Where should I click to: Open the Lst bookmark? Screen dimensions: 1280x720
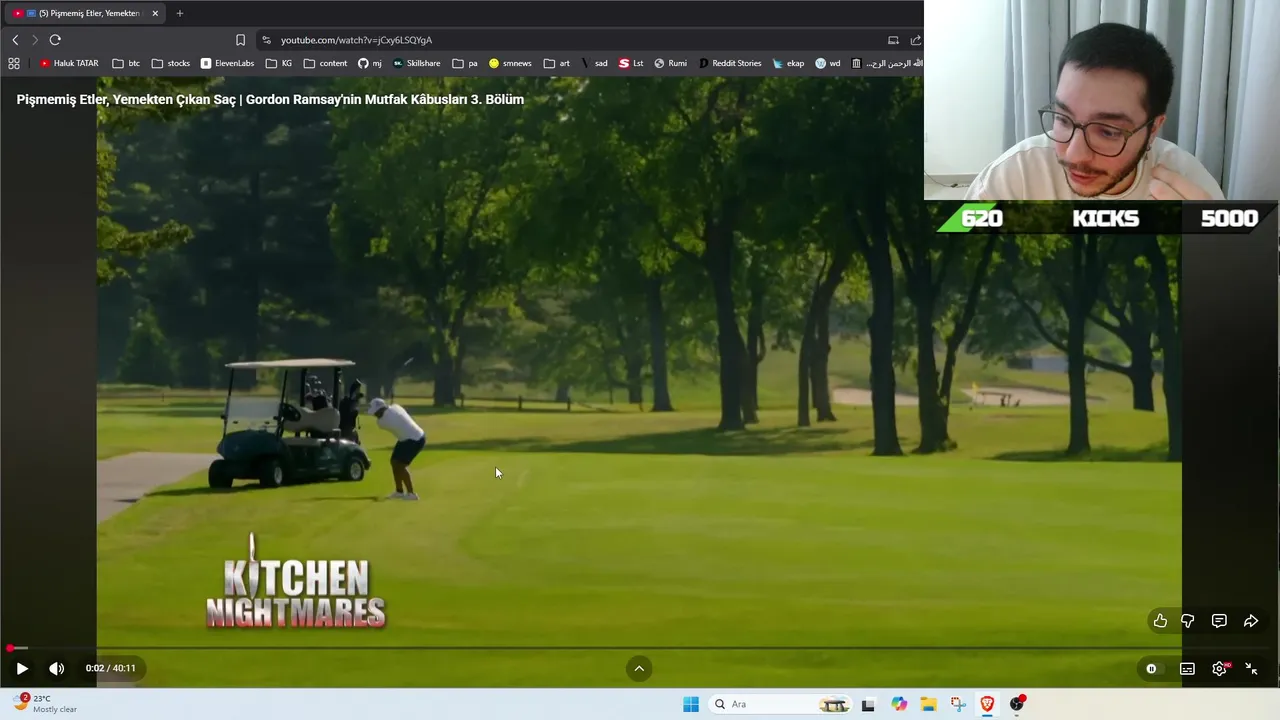pyautogui.click(x=631, y=63)
